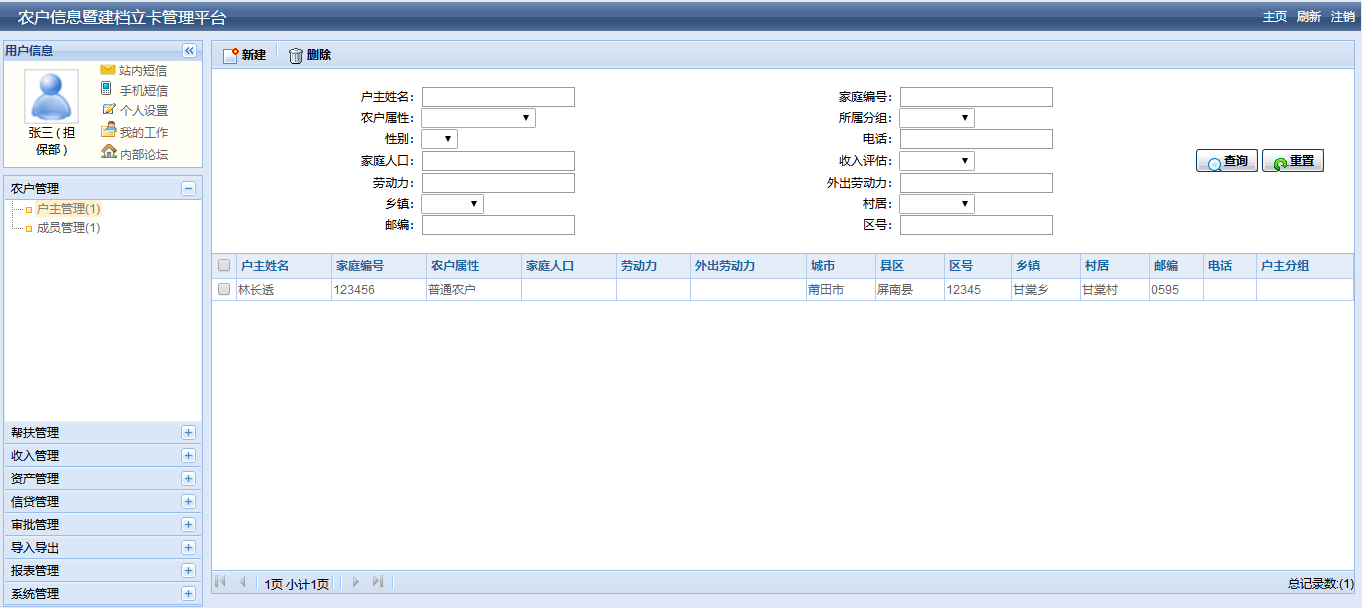This screenshot has height=608, width=1362.
Task: Expand the 帮扶管理 section
Action: click(x=188, y=433)
